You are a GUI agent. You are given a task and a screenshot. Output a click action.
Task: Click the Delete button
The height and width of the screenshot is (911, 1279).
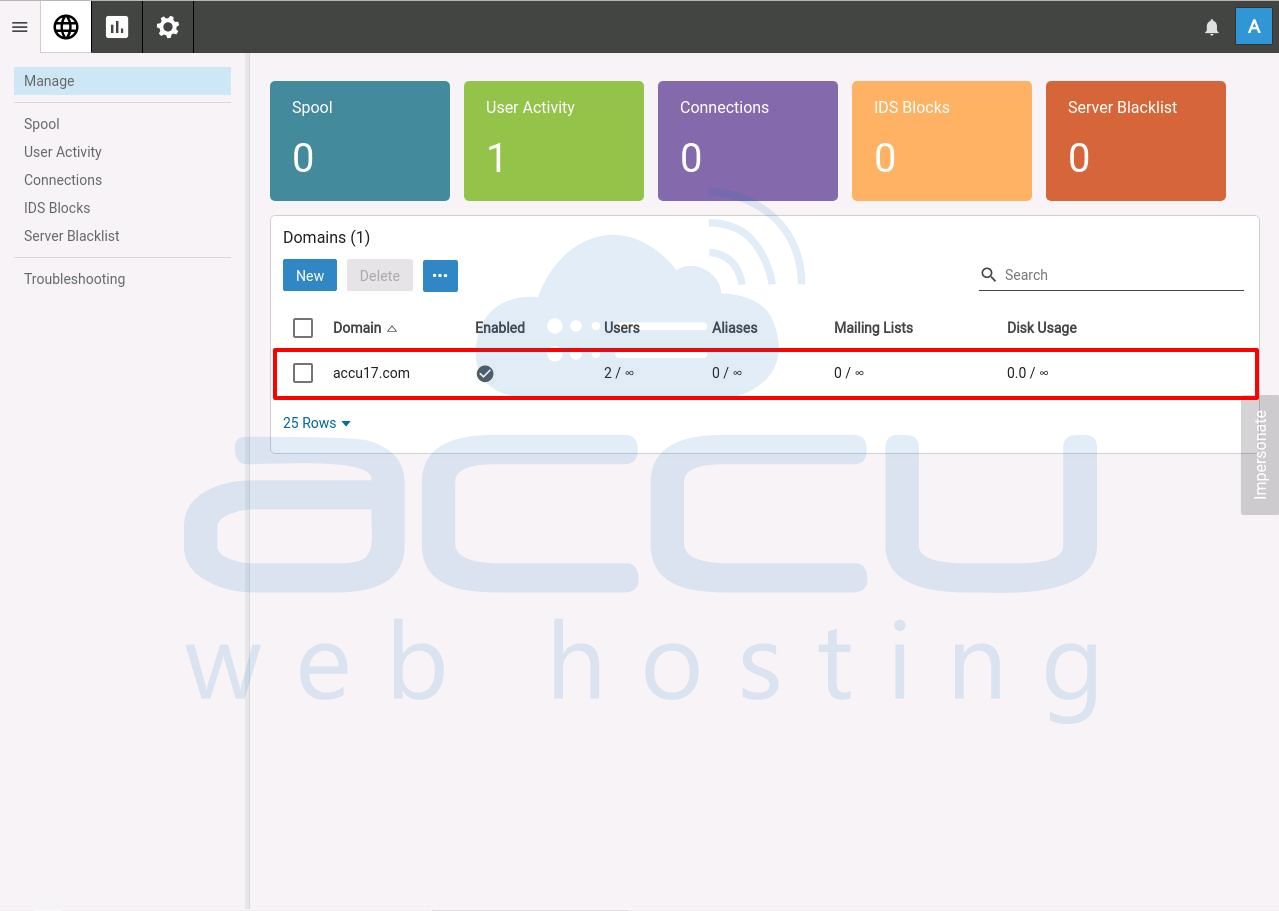[380, 276]
